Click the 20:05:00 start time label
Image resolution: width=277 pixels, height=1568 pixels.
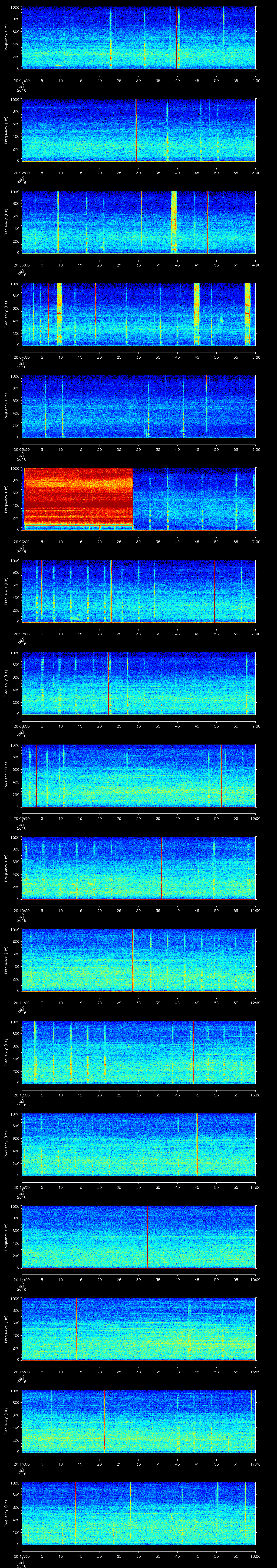click(21, 449)
